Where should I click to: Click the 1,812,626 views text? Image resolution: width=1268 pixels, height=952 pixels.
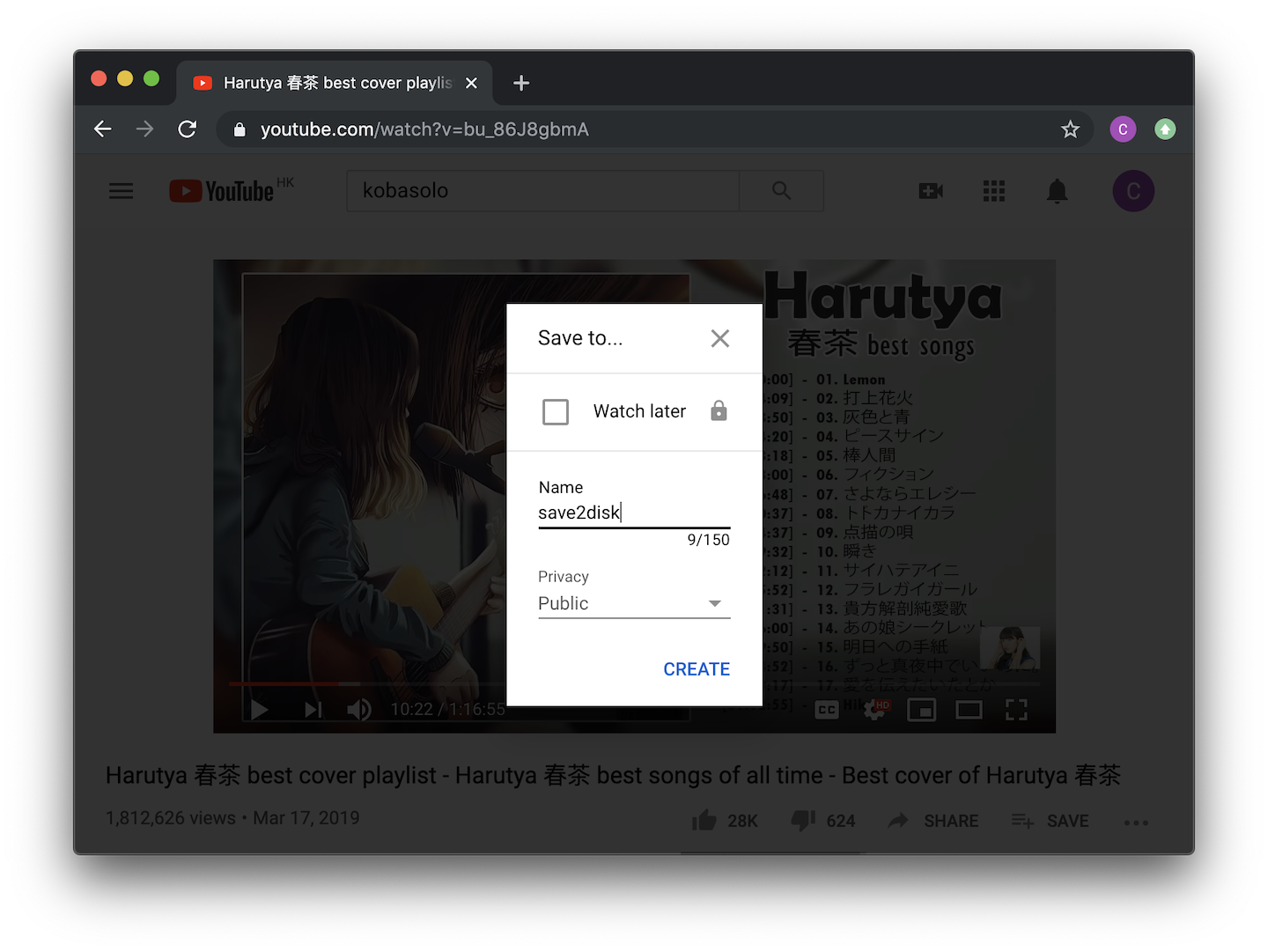[x=171, y=818]
